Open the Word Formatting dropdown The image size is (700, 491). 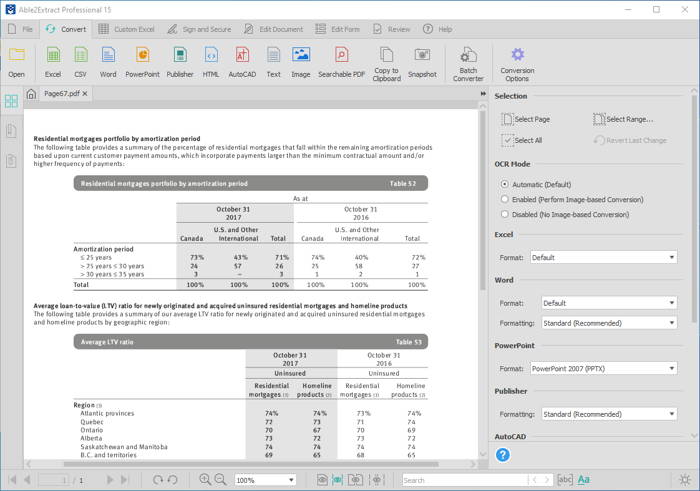click(609, 323)
